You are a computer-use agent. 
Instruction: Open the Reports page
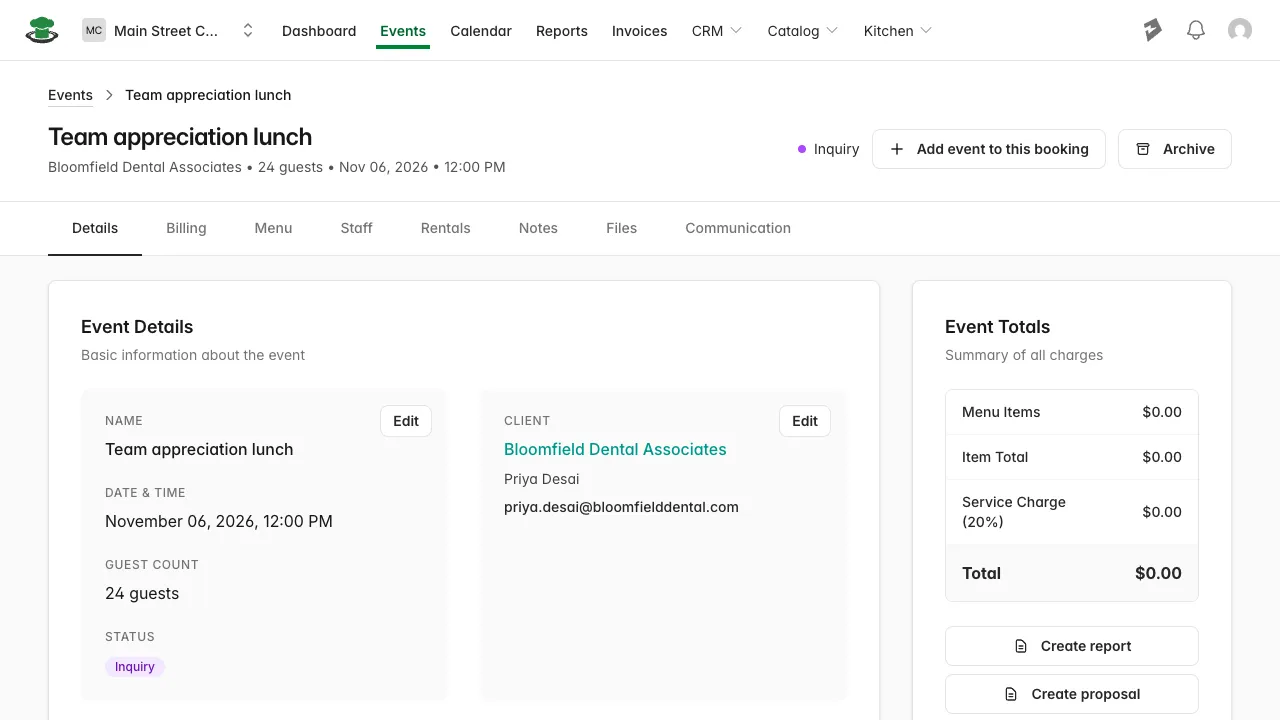[562, 31]
